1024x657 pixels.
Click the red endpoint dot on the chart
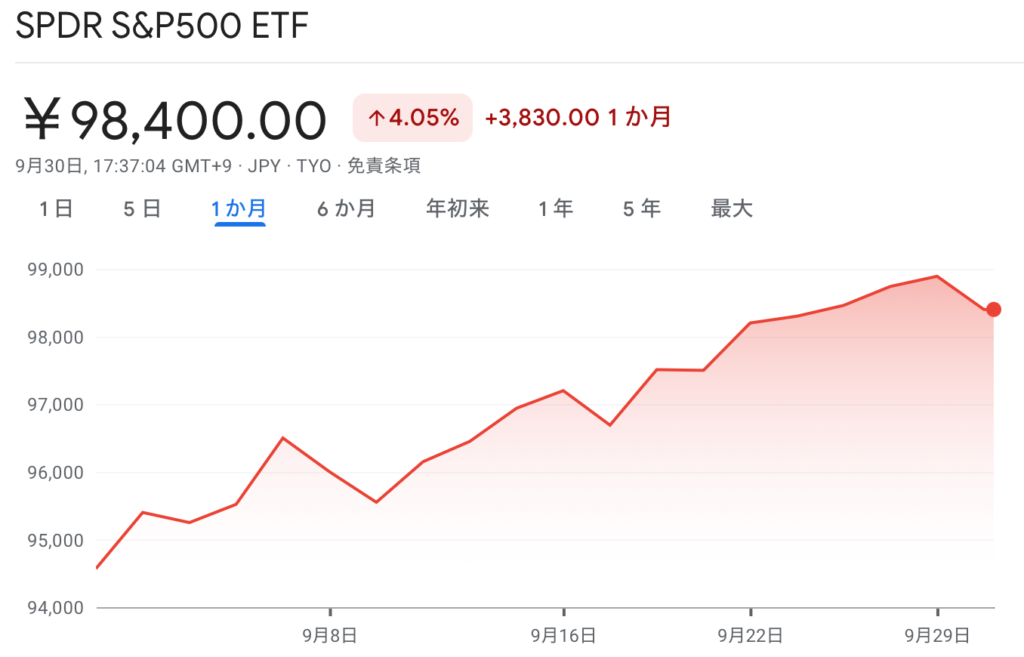993,310
